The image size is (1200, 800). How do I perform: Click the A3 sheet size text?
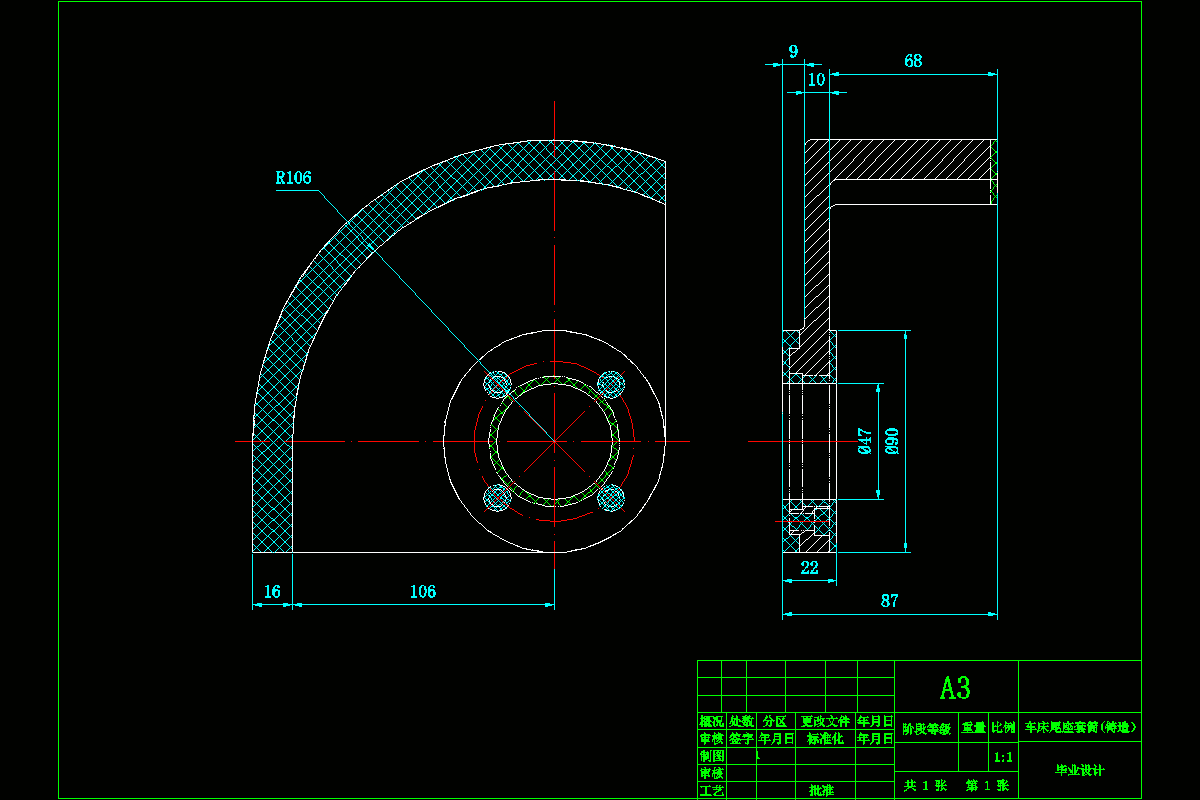tap(955, 688)
